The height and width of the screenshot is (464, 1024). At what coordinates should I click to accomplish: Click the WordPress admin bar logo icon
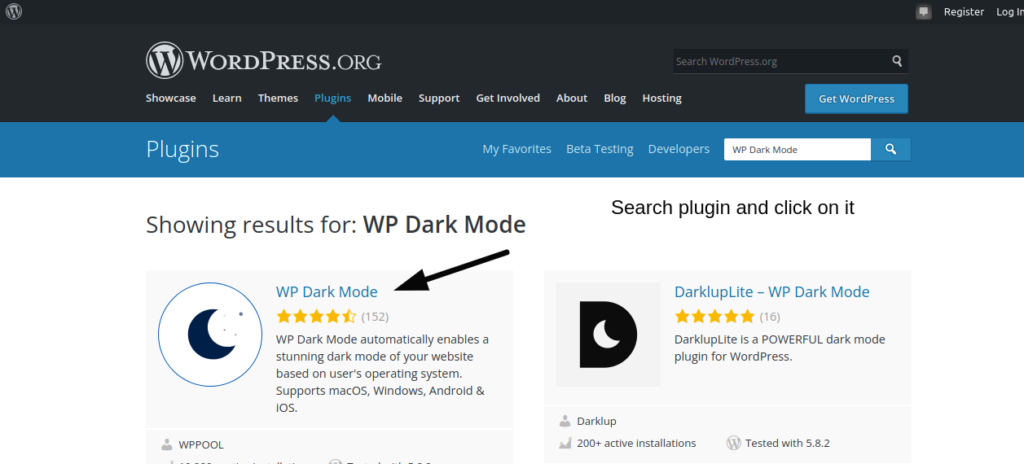pos(14,11)
